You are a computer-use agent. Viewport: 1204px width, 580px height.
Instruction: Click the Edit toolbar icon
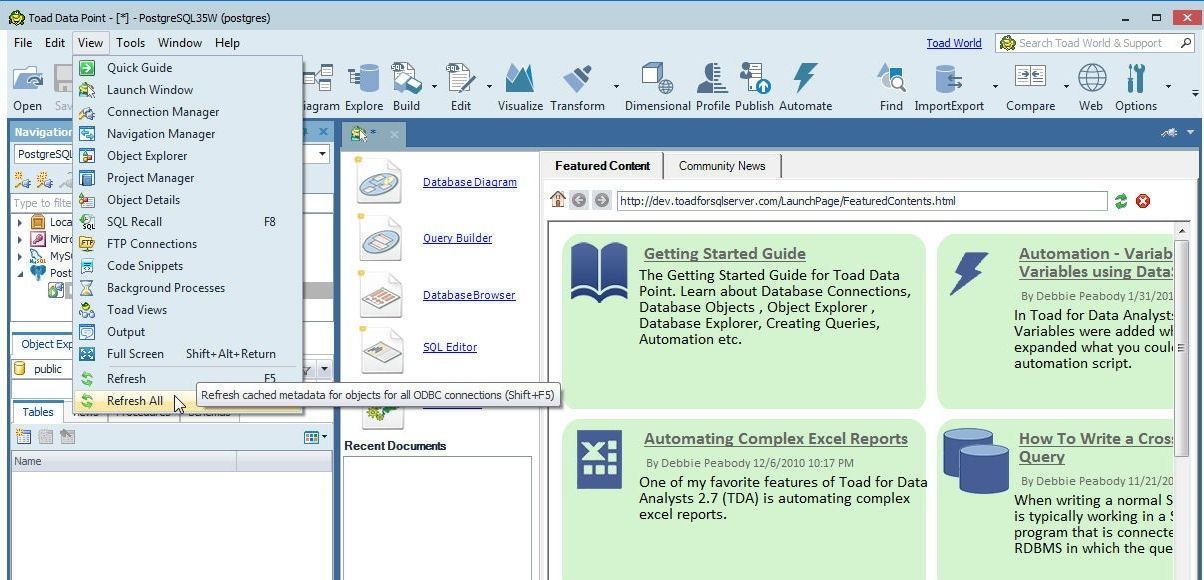461,88
